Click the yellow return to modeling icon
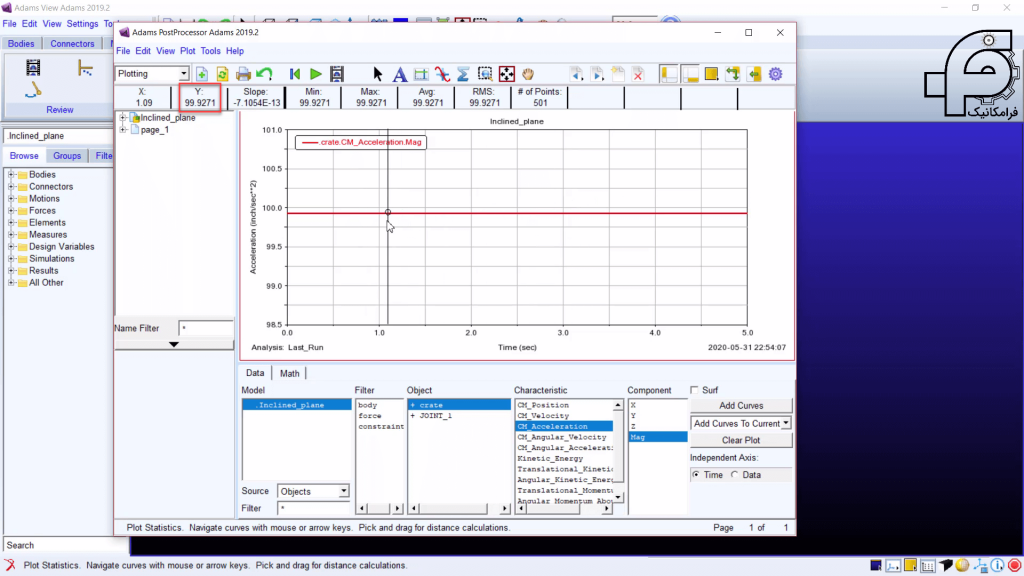1024x576 pixels. click(x=754, y=74)
